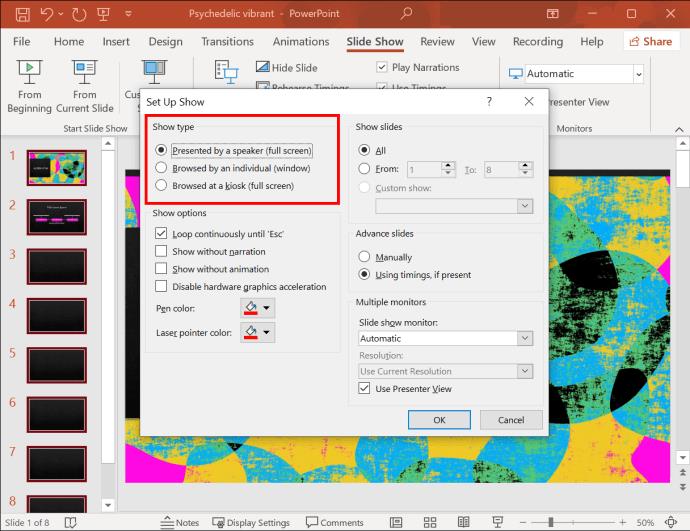The image size is (690, 531).
Task: Click the help question mark in dialog
Action: [489, 102]
